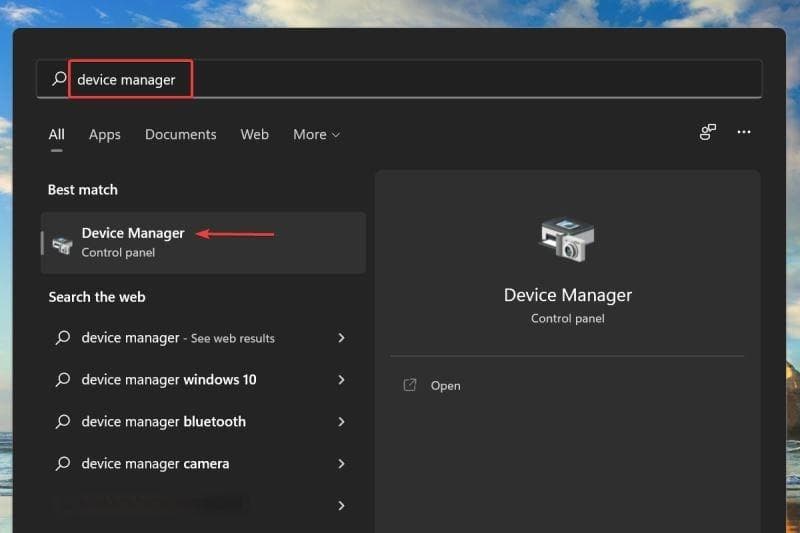Select 'device manager windows 10' suggestion
800x533 pixels.
tap(201, 379)
